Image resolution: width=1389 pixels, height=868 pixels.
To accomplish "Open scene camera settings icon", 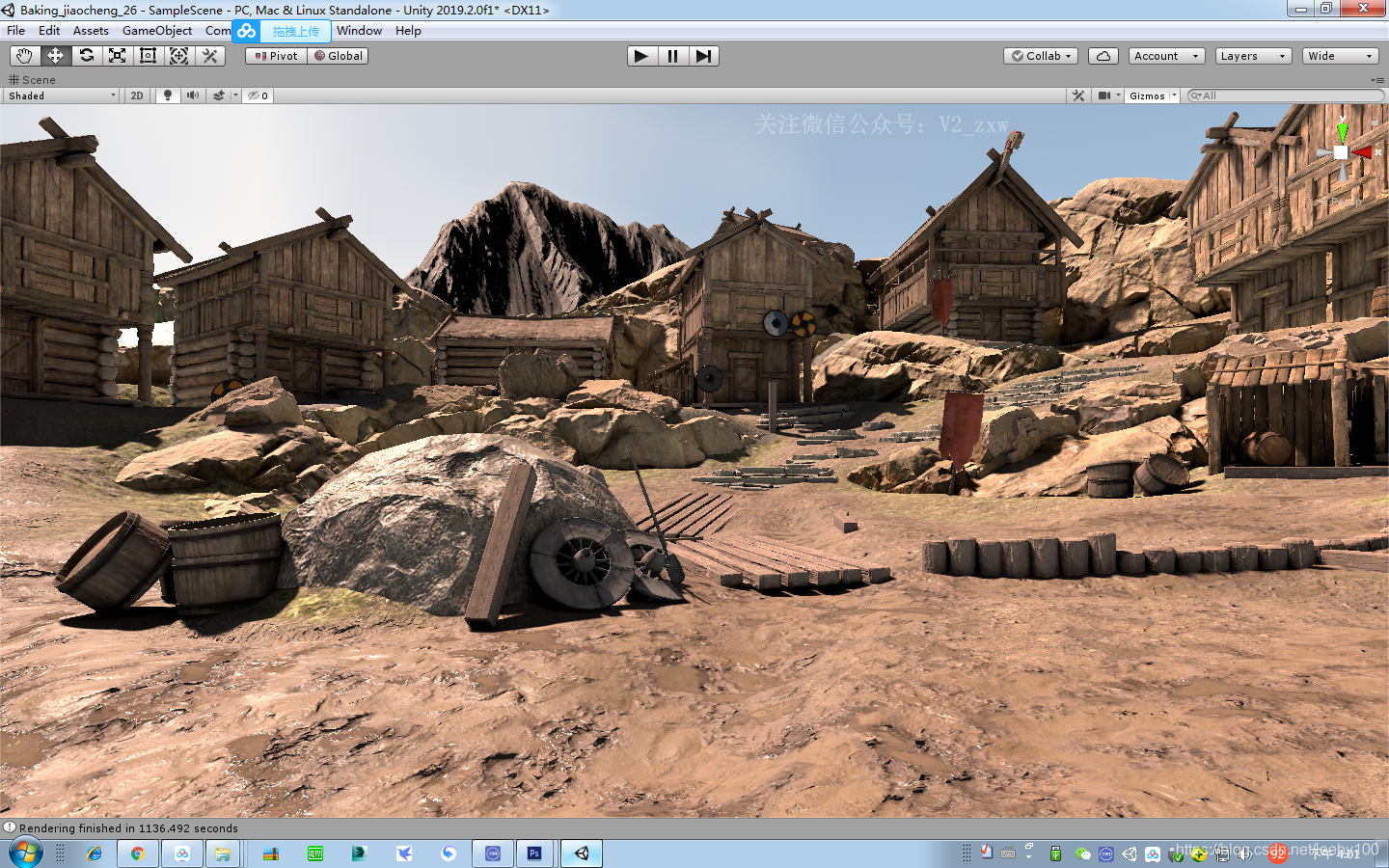I will [1103, 95].
